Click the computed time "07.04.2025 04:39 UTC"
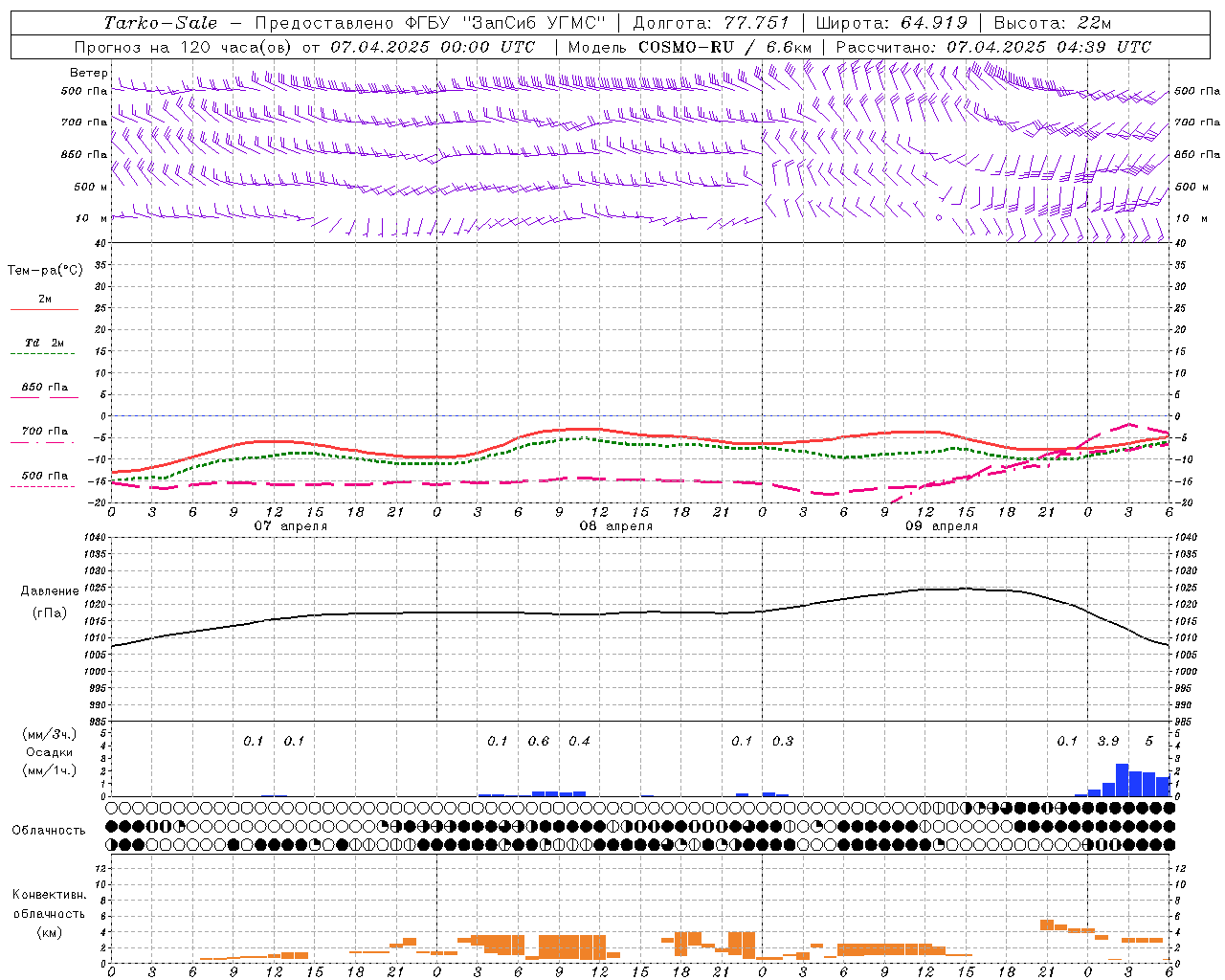Screen dimensions: 1225x980 click(1049, 47)
